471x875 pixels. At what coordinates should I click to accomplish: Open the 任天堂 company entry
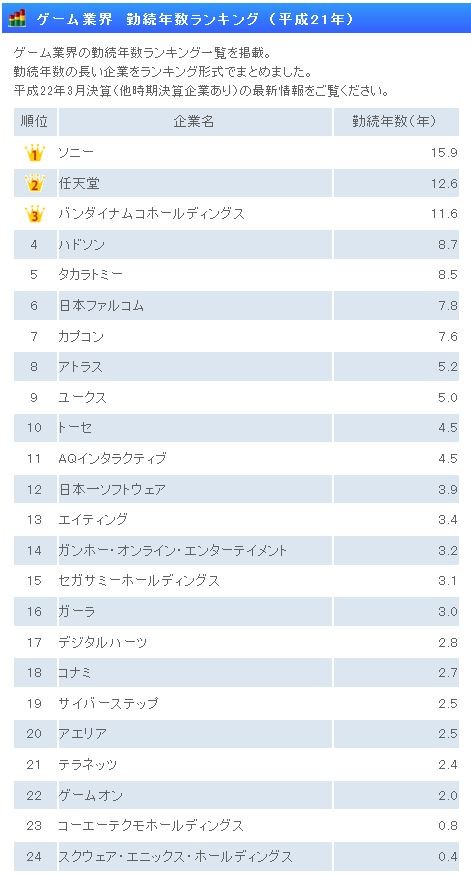coord(79,183)
